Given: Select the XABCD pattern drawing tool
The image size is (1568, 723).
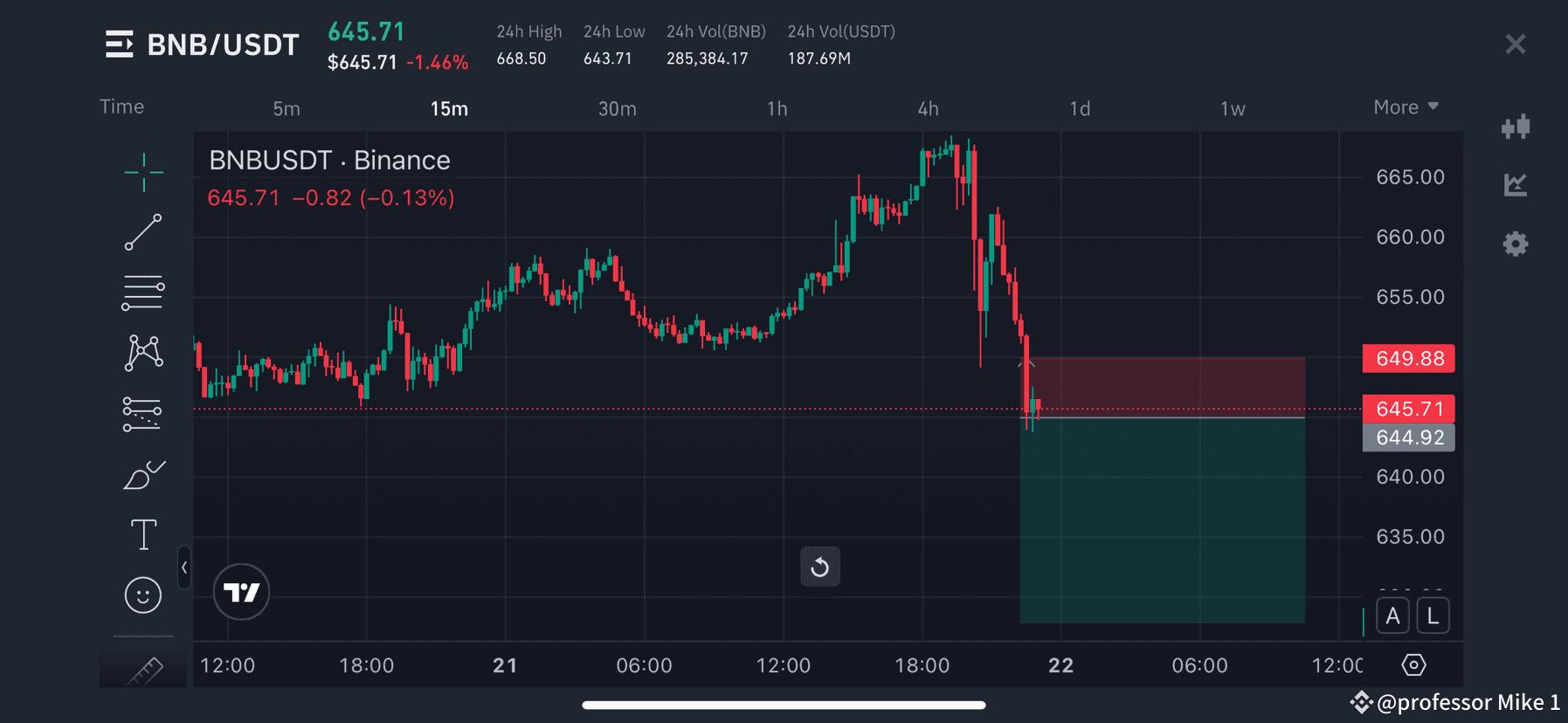Looking at the screenshot, I should (x=142, y=352).
